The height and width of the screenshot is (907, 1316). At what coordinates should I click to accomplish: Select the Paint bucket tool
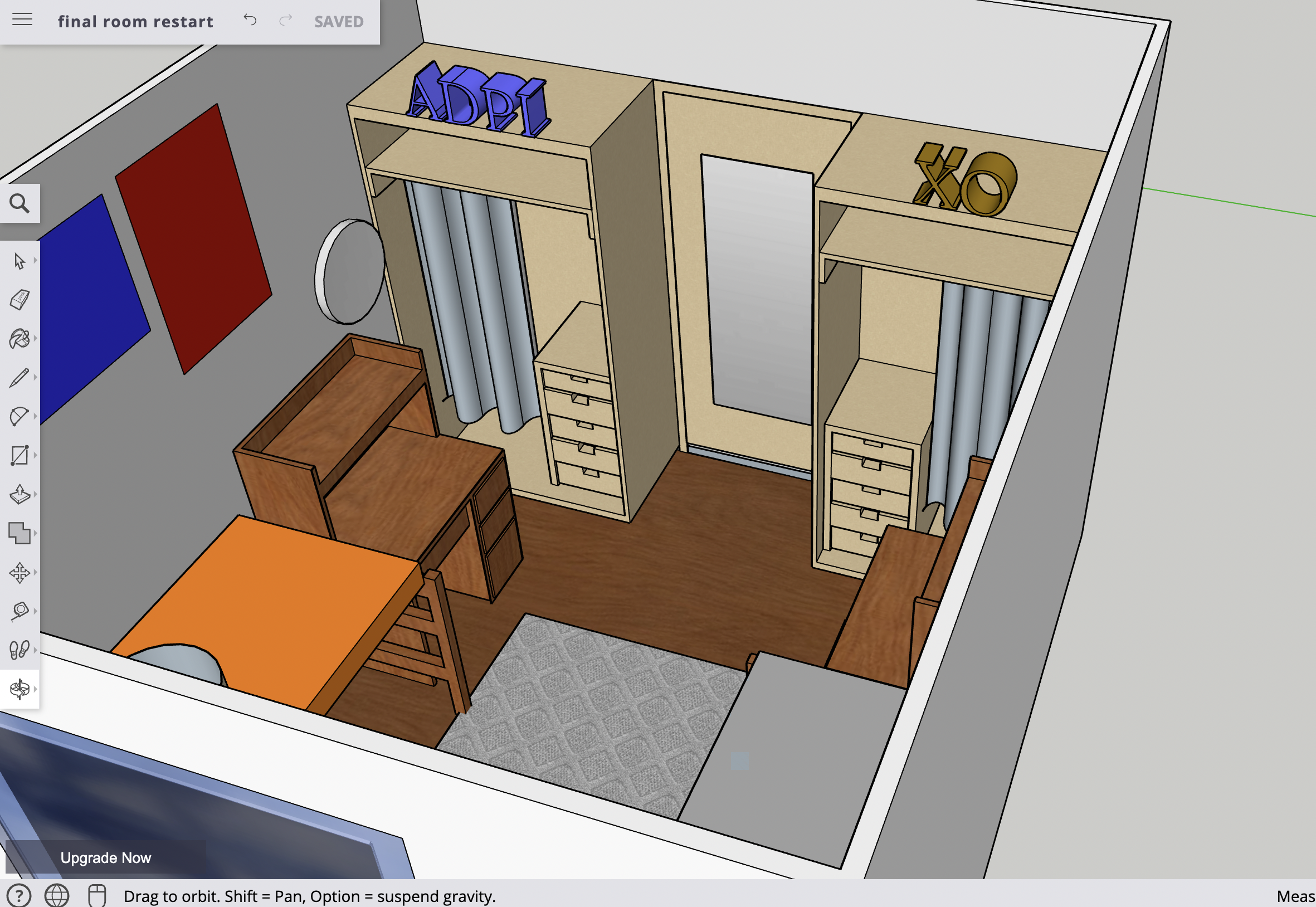point(20,339)
